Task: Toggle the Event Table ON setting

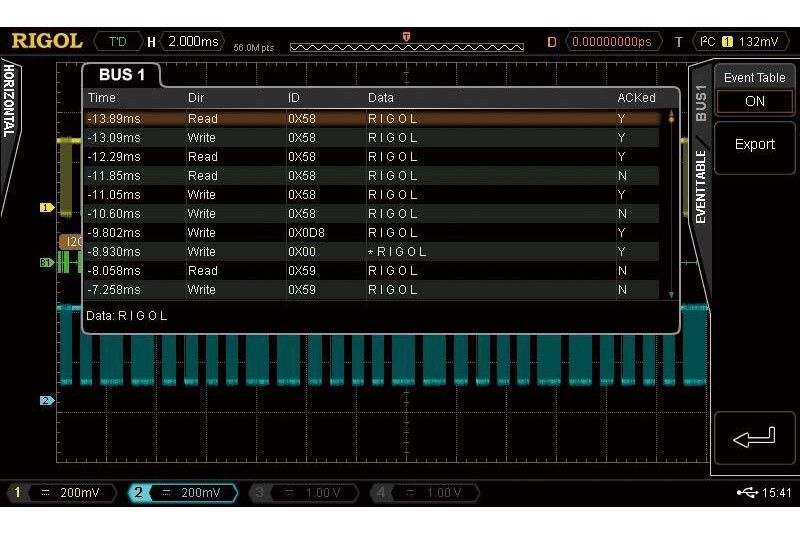Action: [x=754, y=101]
